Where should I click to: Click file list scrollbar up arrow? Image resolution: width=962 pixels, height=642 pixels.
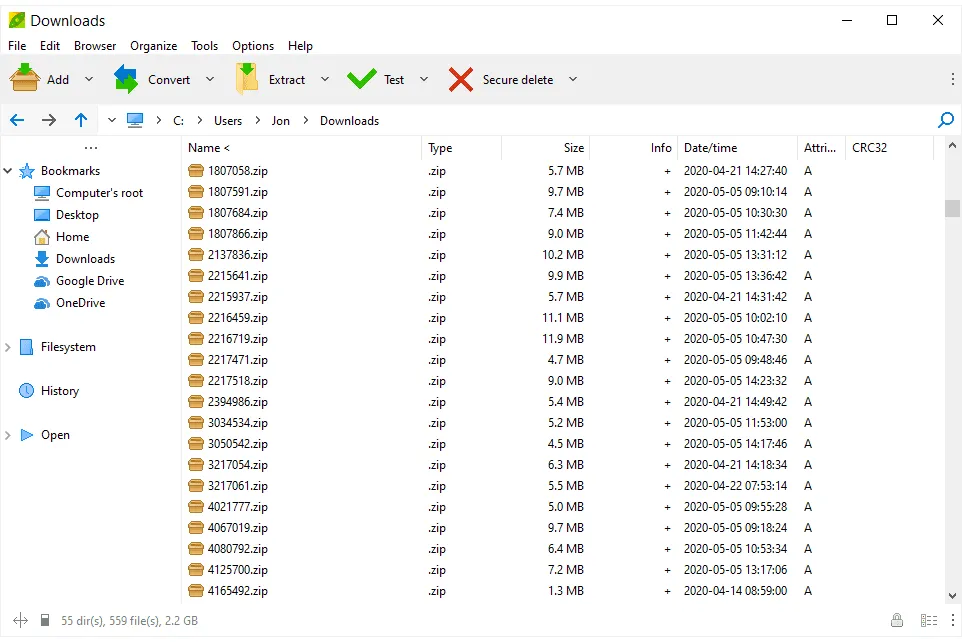(952, 145)
